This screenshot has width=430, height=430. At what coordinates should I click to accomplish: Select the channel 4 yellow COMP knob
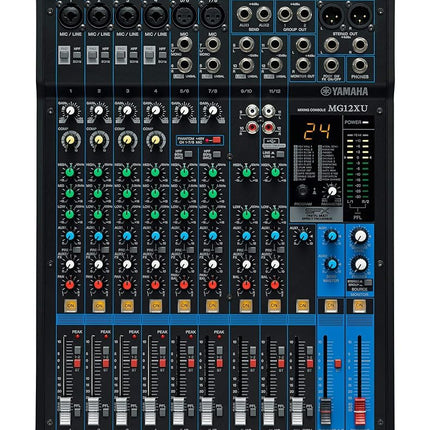[x=156, y=140]
